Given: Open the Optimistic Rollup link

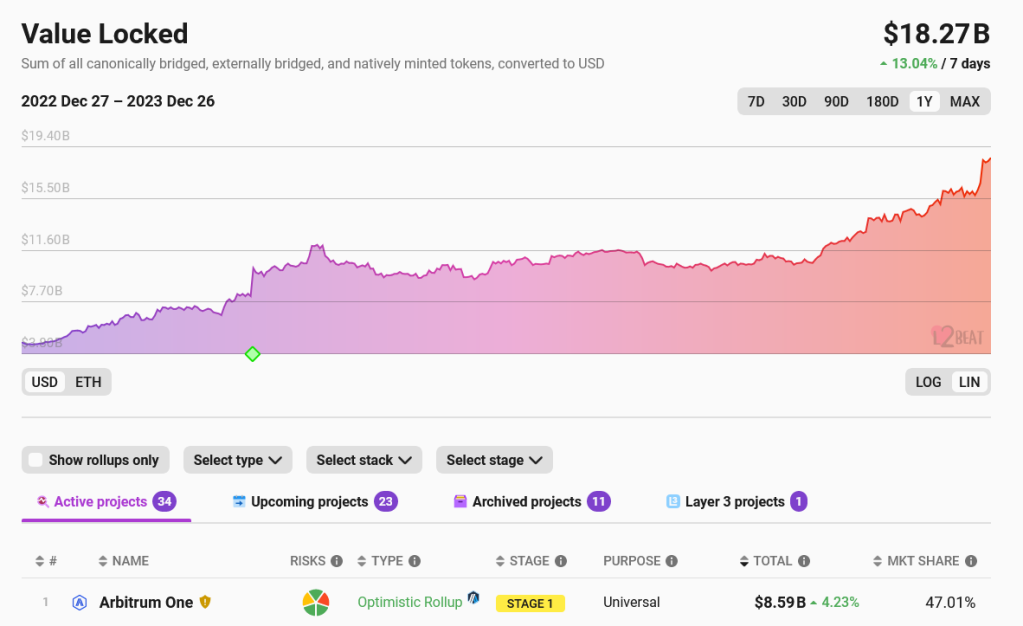Looking at the screenshot, I should pyautogui.click(x=410, y=602).
